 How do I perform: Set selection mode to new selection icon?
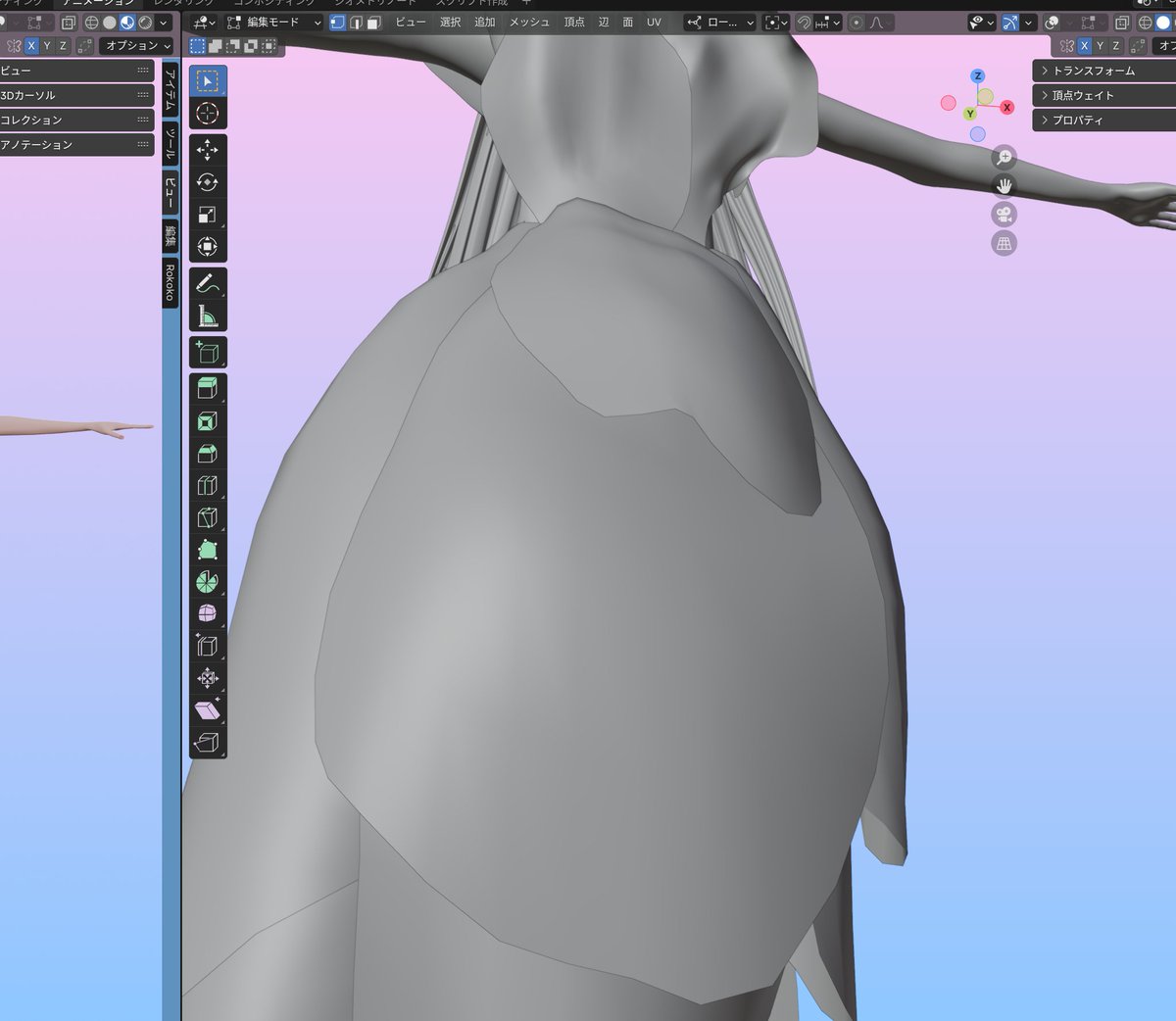tap(198, 45)
